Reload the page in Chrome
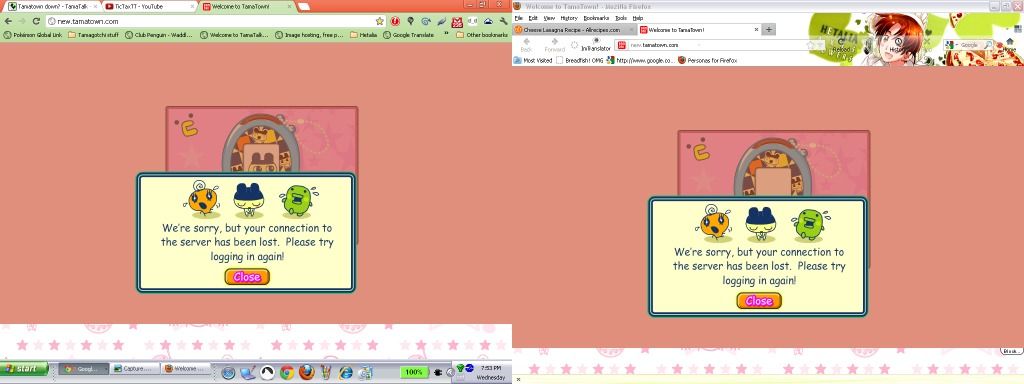Screen dimensions: 1024x384 (x=36, y=21)
